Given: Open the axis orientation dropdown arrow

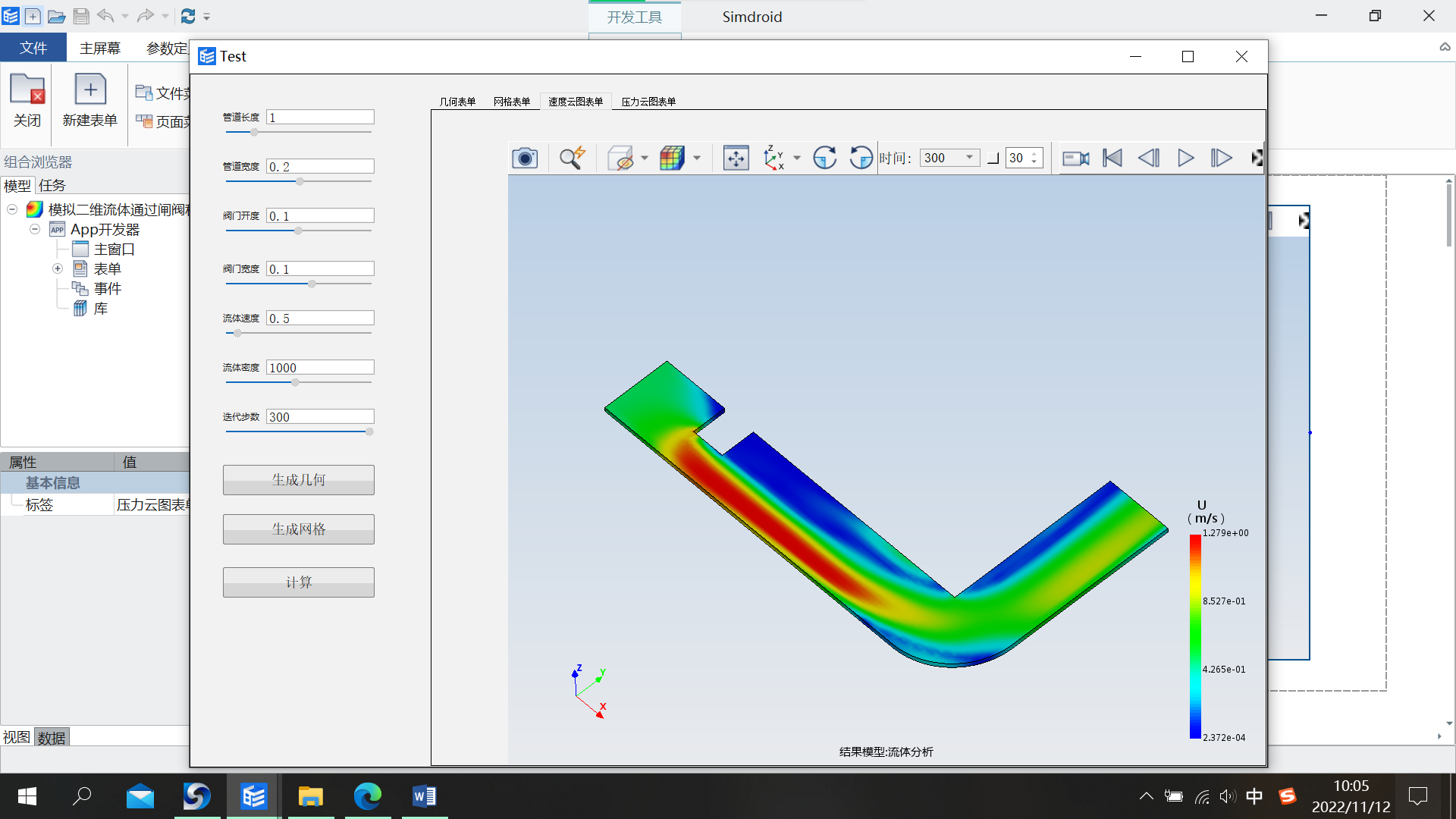Looking at the screenshot, I should (x=797, y=158).
